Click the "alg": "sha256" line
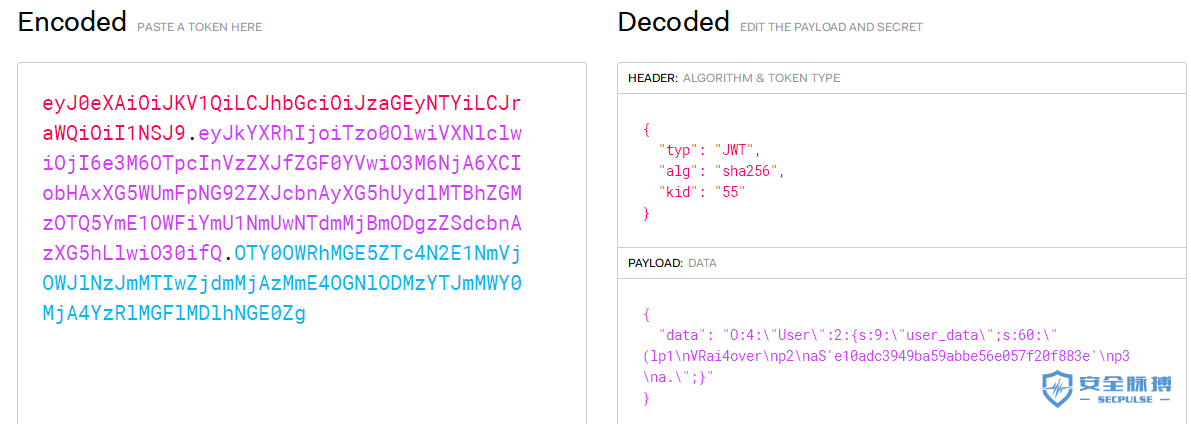 (x=721, y=172)
